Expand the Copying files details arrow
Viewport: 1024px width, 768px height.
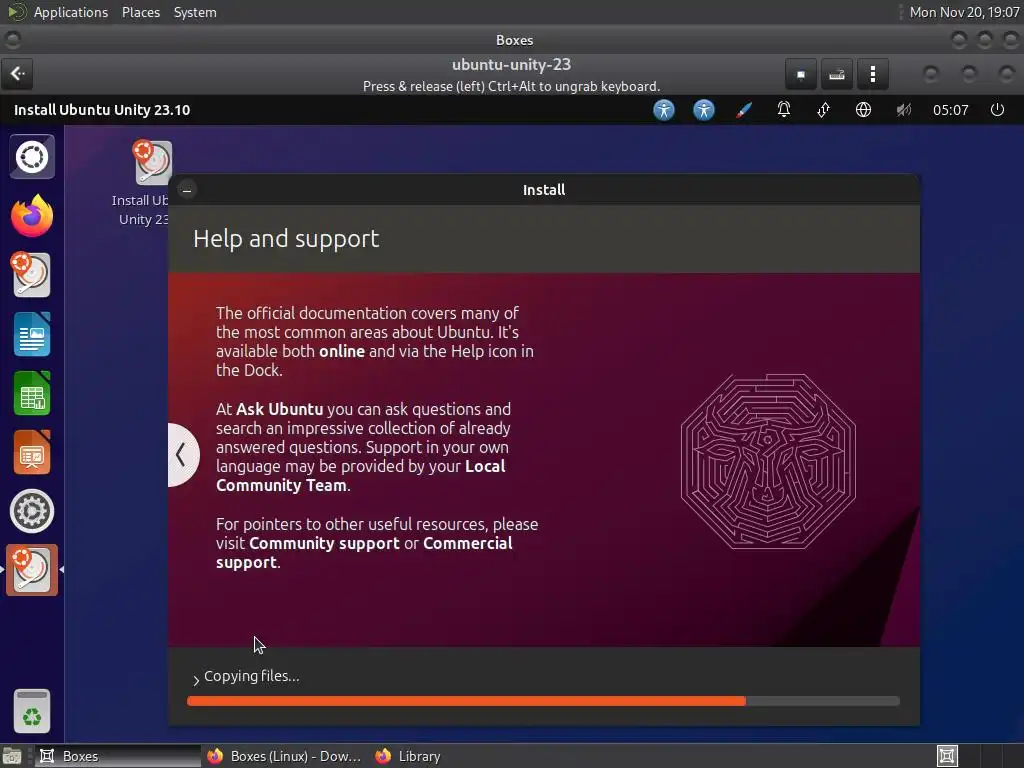(196, 680)
